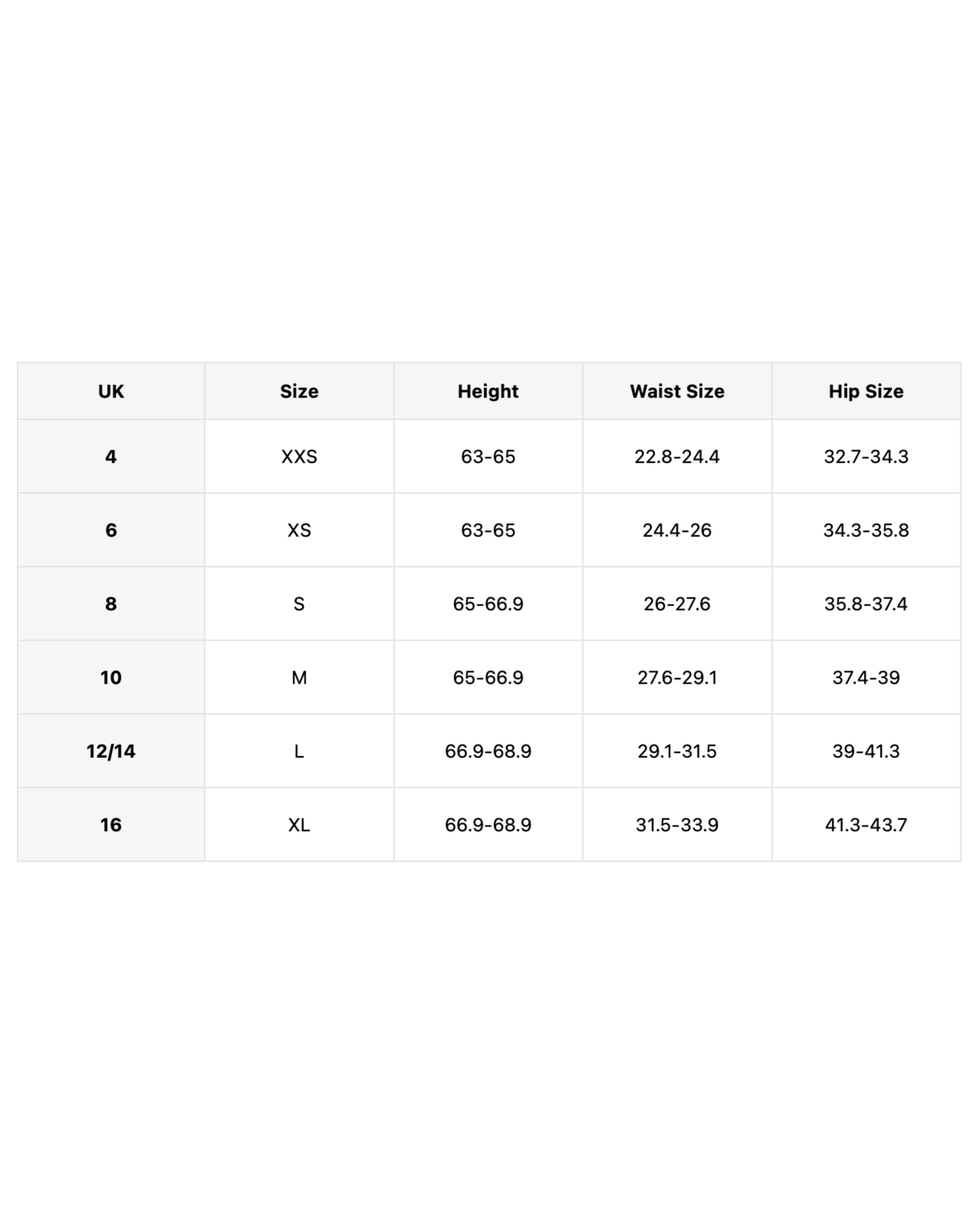Click the XS size cell
This screenshot has width=980, height=1225.
(299, 530)
